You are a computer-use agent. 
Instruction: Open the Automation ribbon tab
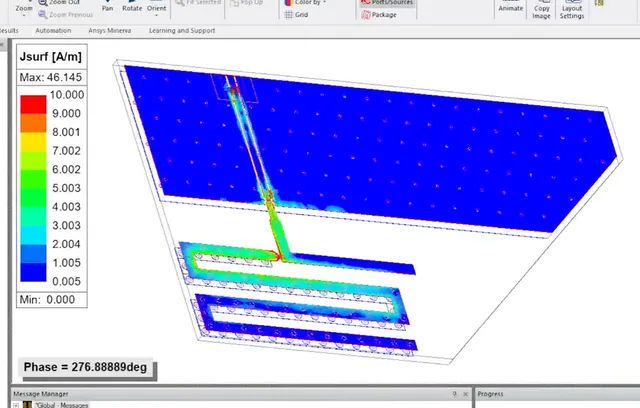[x=53, y=31]
